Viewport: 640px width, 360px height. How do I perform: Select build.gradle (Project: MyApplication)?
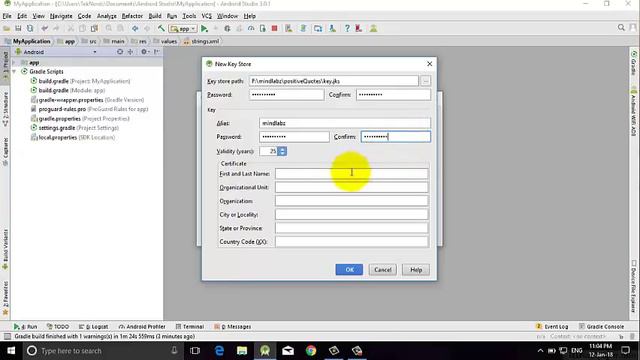pyautogui.click(x=80, y=81)
